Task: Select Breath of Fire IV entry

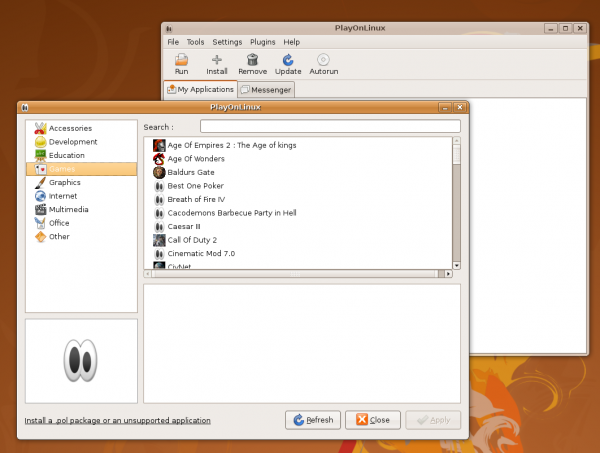Action: coord(196,199)
